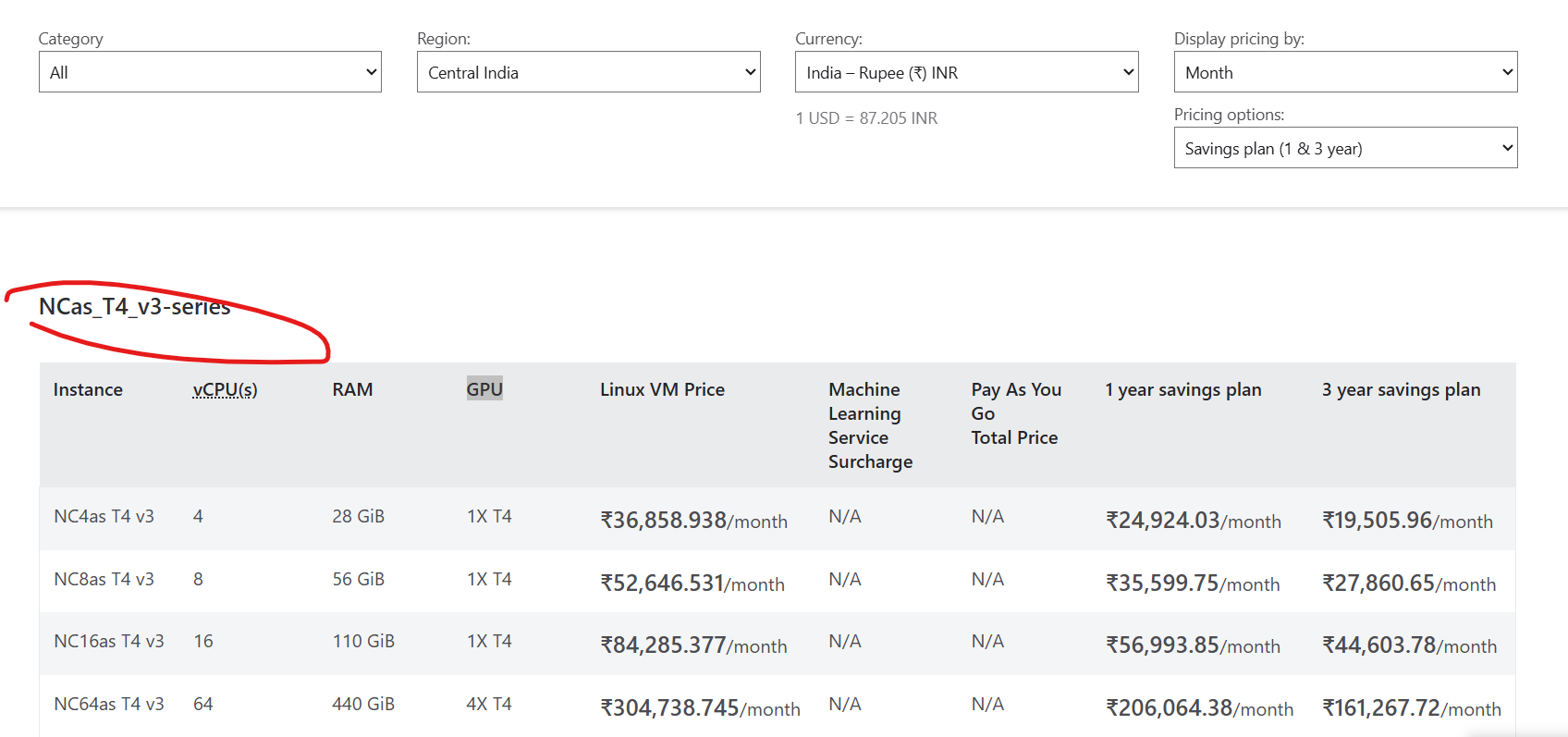
Task: Open the Currency dropdown showing India Rupee INR
Action: click(x=966, y=72)
